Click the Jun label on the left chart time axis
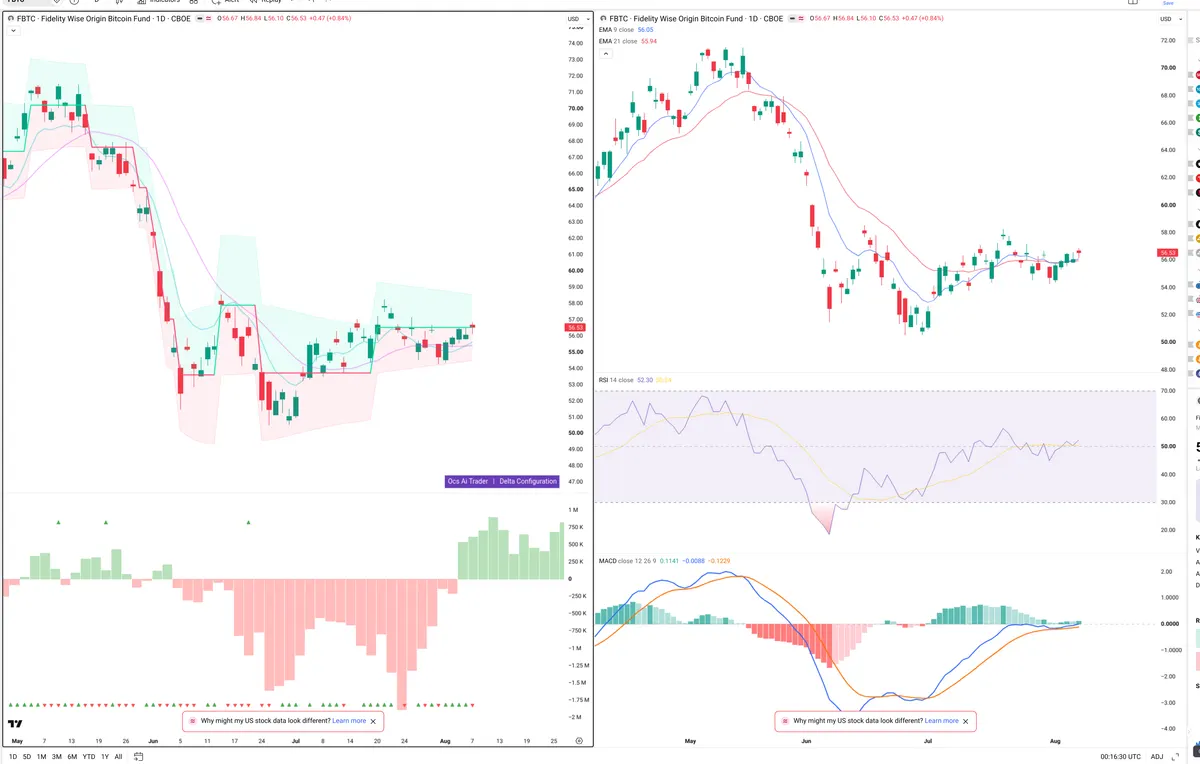Image resolution: width=1200 pixels, height=764 pixels. 152,741
